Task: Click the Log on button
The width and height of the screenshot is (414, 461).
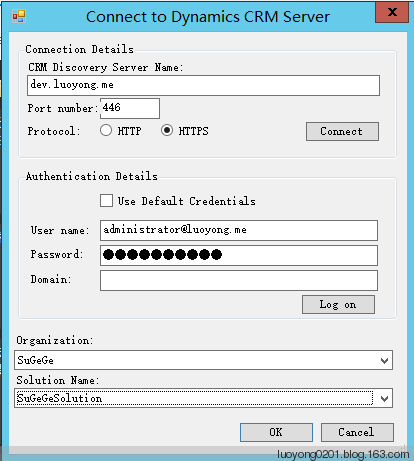Action: pyautogui.click(x=338, y=304)
